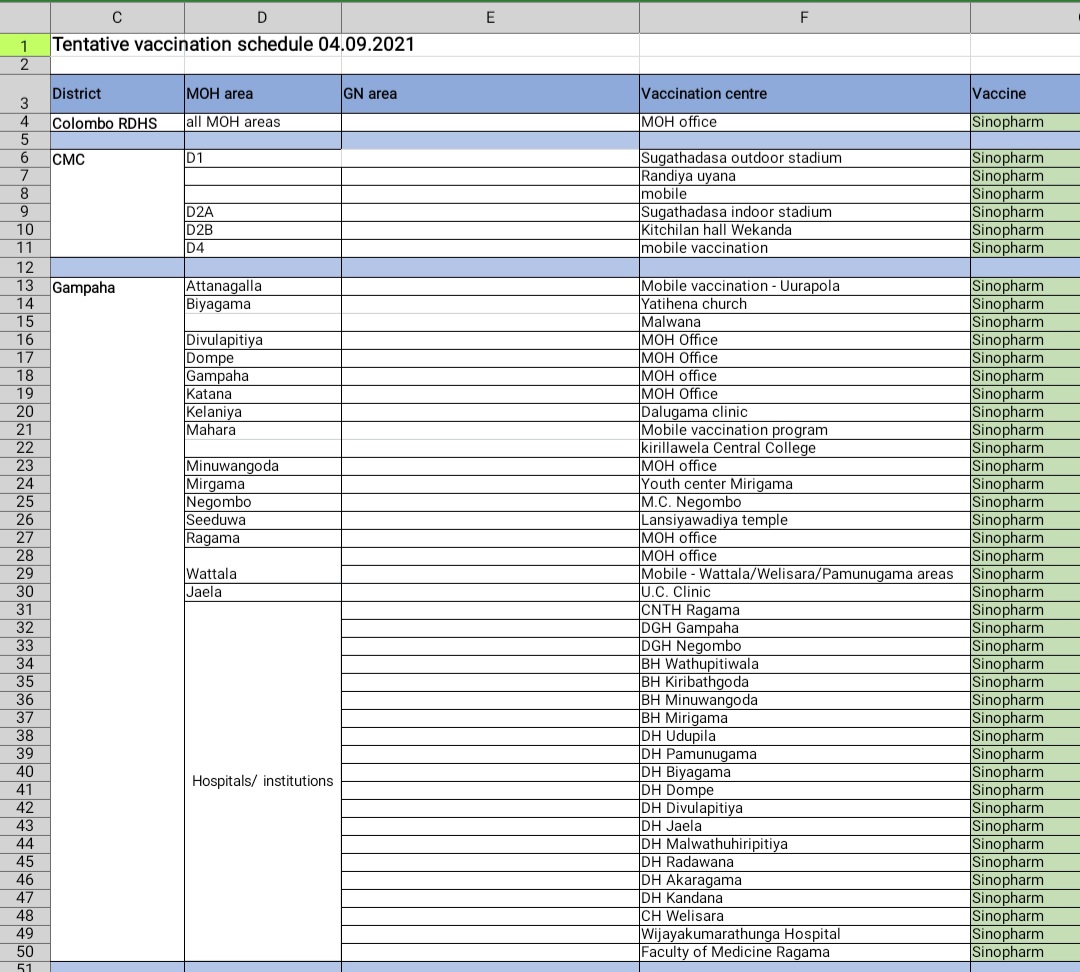Select row 1 header
Screen dimensions: 1080x972
click(x=25, y=45)
